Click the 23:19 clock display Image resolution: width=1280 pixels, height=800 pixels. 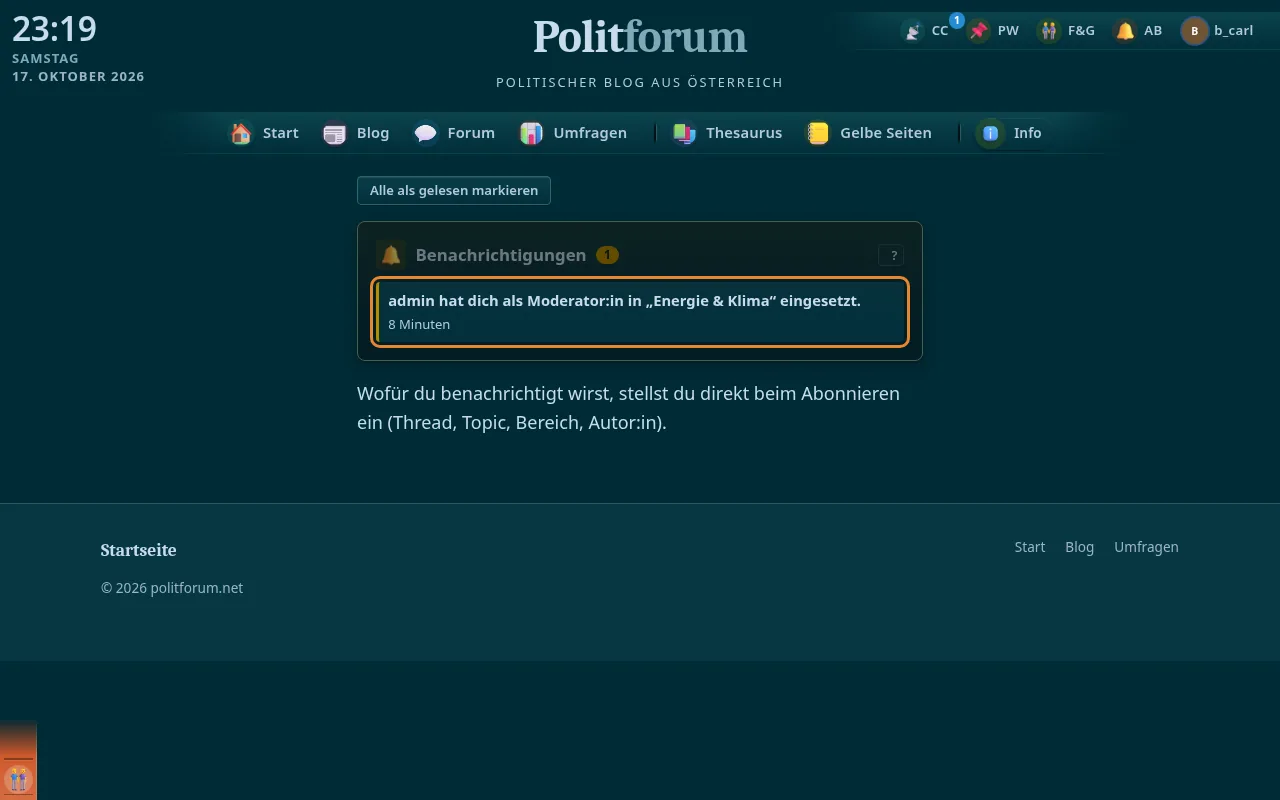click(54, 28)
